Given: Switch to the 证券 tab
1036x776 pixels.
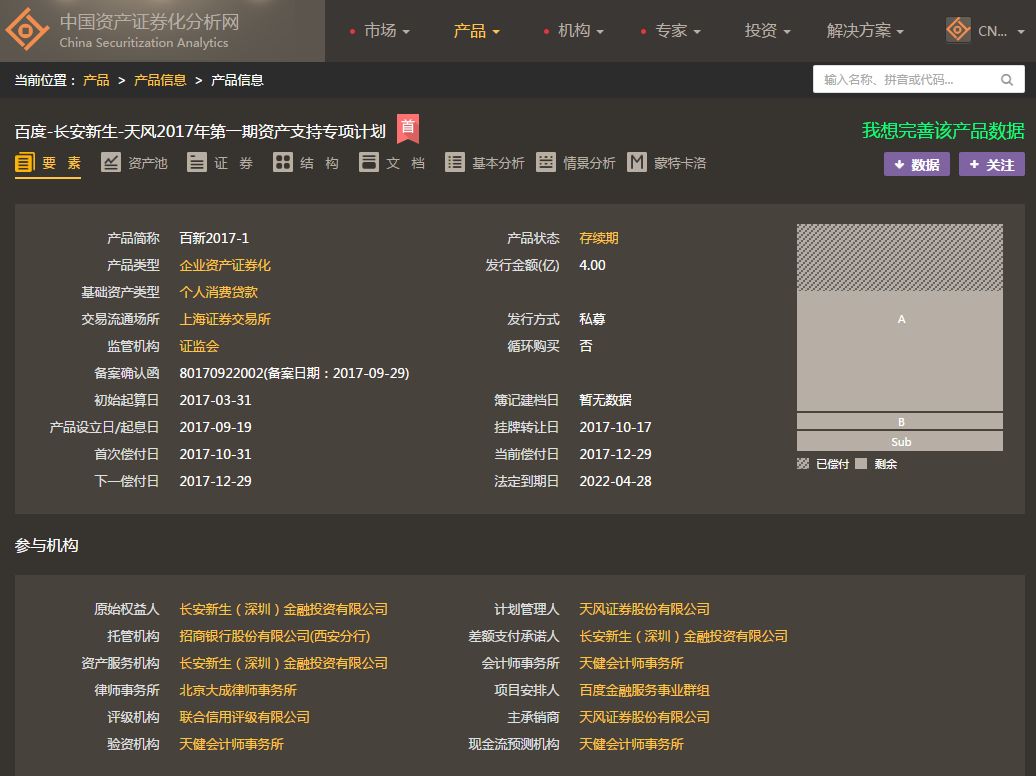Looking at the screenshot, I should coord(220,163).
